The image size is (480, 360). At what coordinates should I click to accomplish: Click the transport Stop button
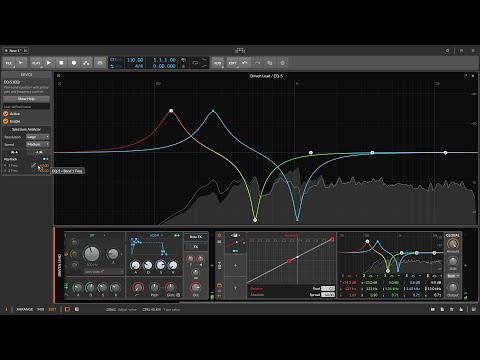point(61,63)
